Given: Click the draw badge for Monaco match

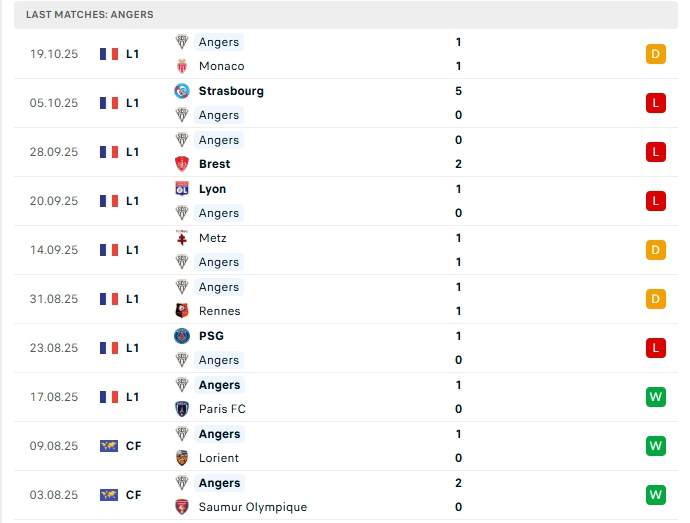Looking at the screenshot, I should (x=656, y=54).
